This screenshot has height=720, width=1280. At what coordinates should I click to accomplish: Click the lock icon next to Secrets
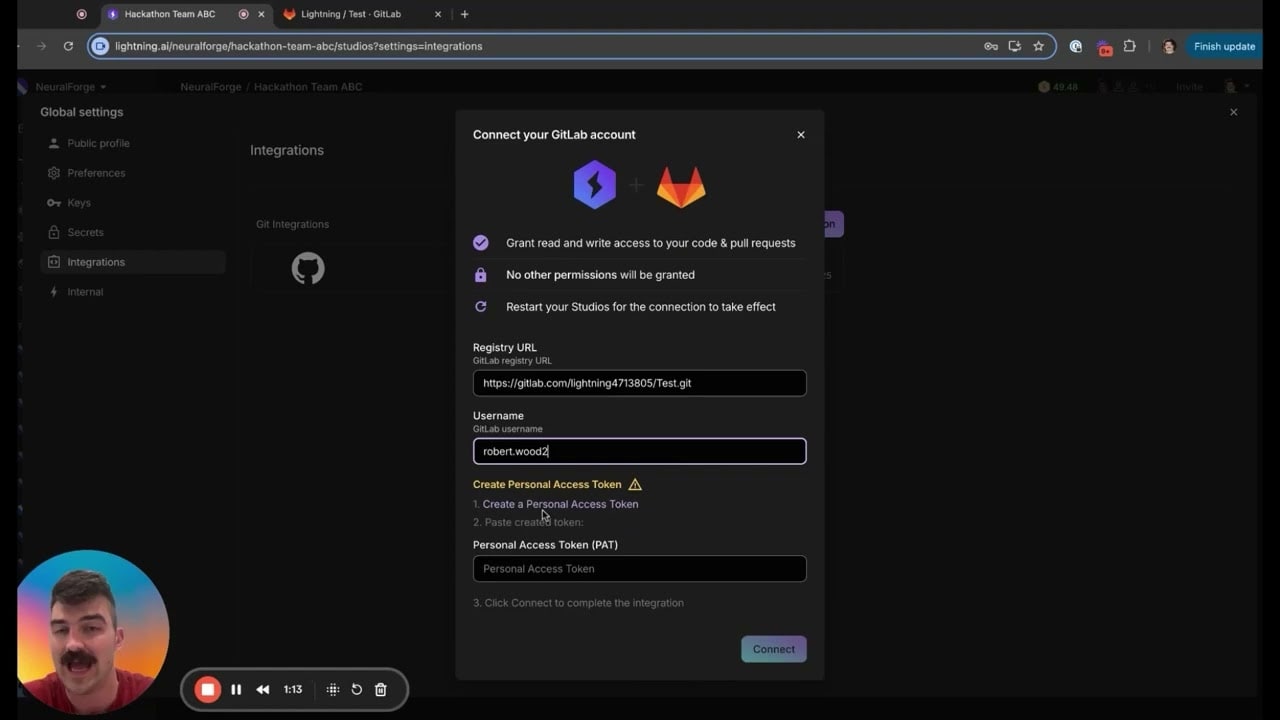[54, 232]
